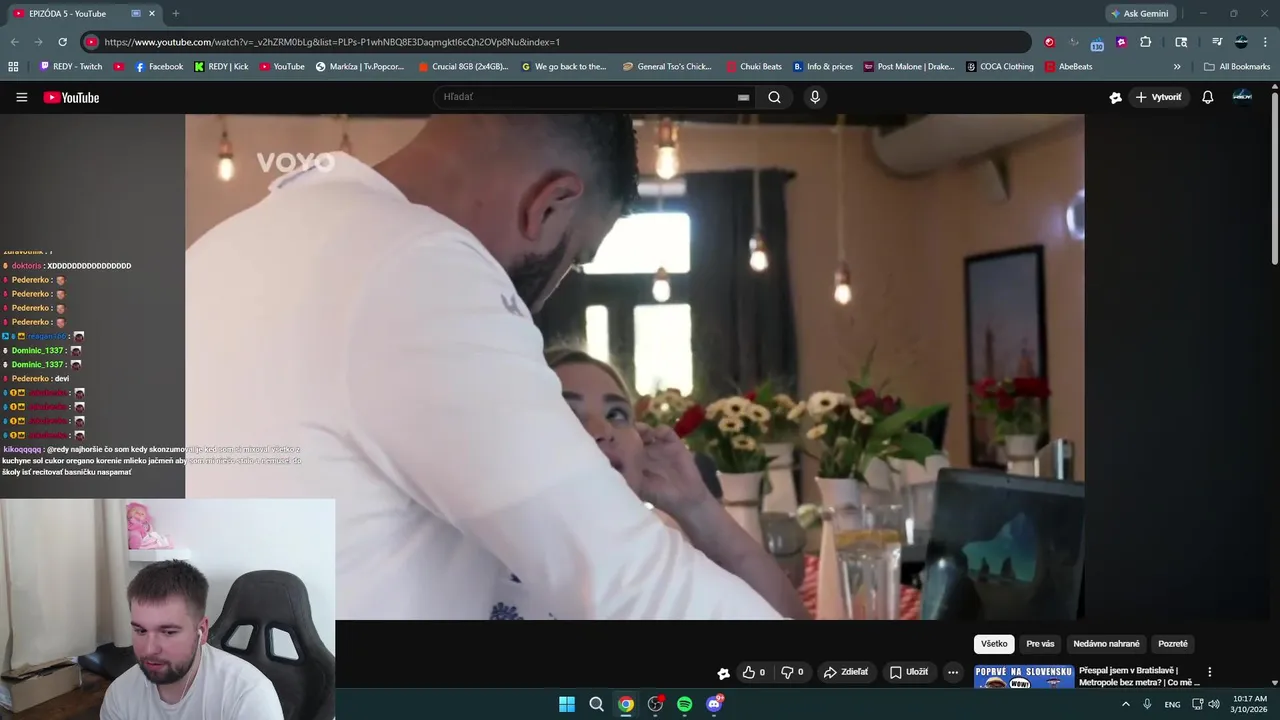Click the blue 130 badge extension icon
Viewport: 1280px width, 720px height.
coord(1097,43)
